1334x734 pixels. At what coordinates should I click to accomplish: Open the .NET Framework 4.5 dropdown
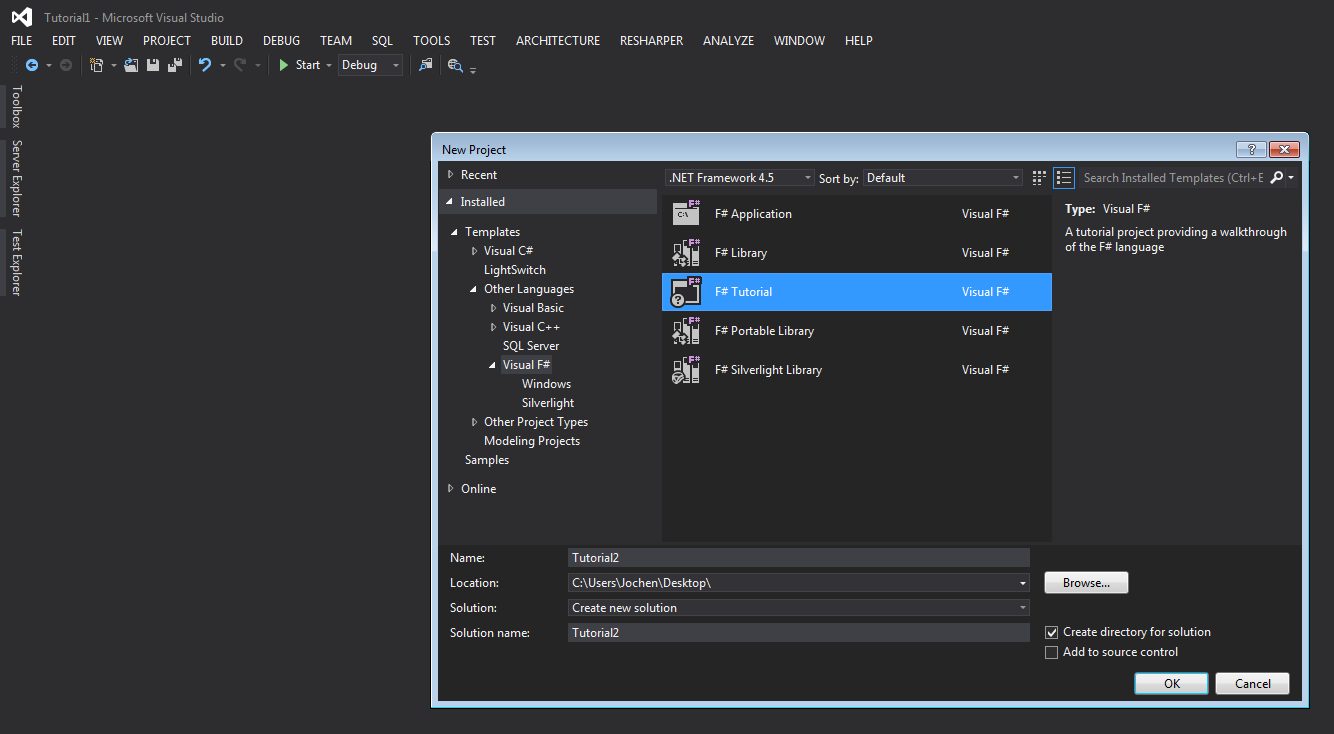click(x=740, y=178)
